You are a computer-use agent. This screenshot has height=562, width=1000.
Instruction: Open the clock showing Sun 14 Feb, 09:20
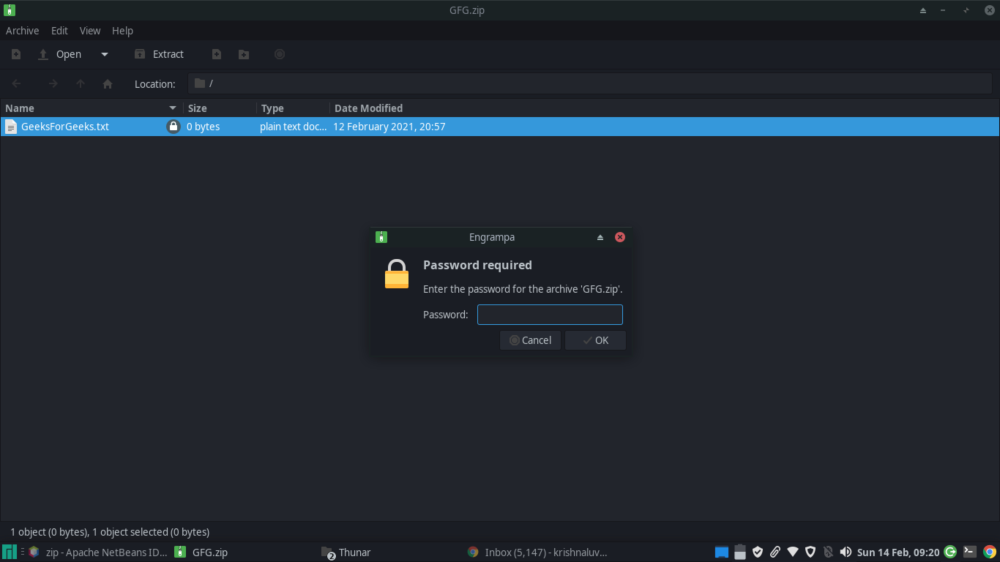(x=898, y=552)
